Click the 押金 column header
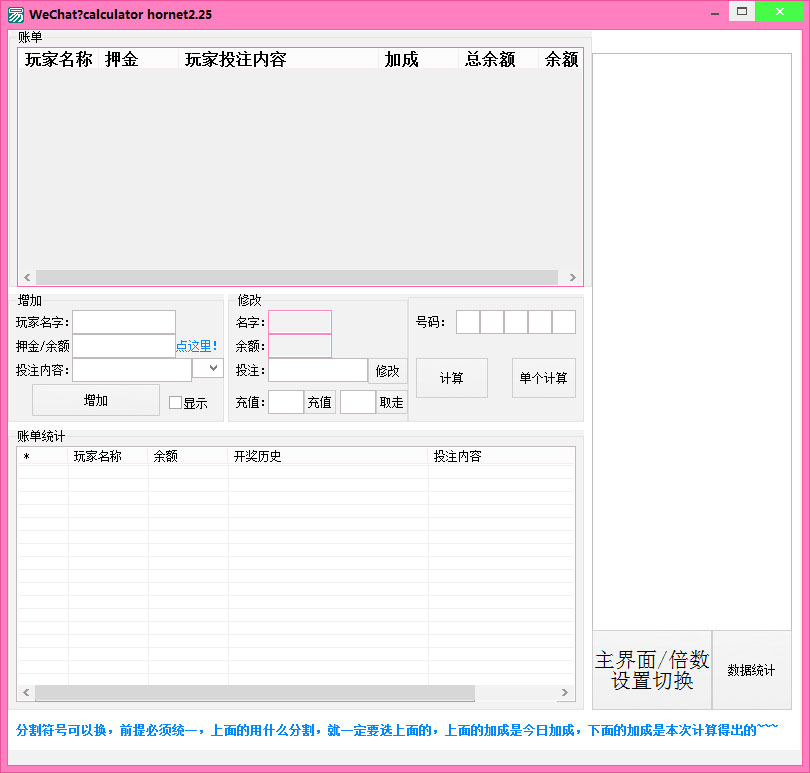Screen dimensions: 810x773 click(x=138, y=59)
